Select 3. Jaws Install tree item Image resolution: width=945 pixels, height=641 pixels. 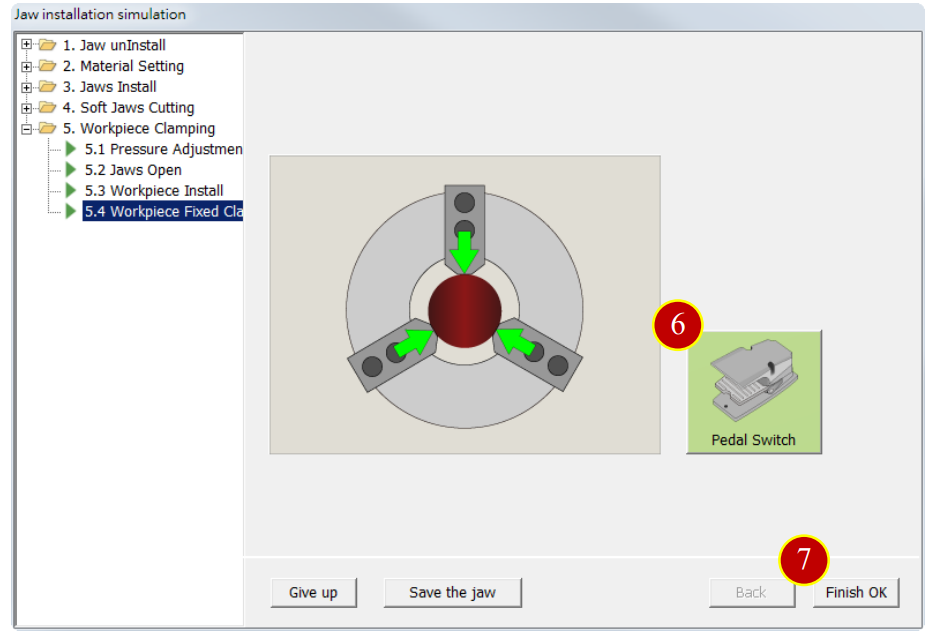point(109,87)
